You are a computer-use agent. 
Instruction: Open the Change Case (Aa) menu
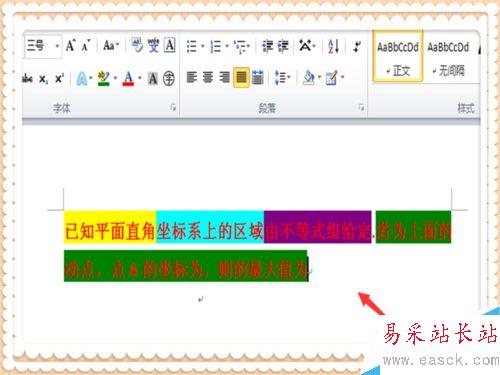click(x=111, y=45)
